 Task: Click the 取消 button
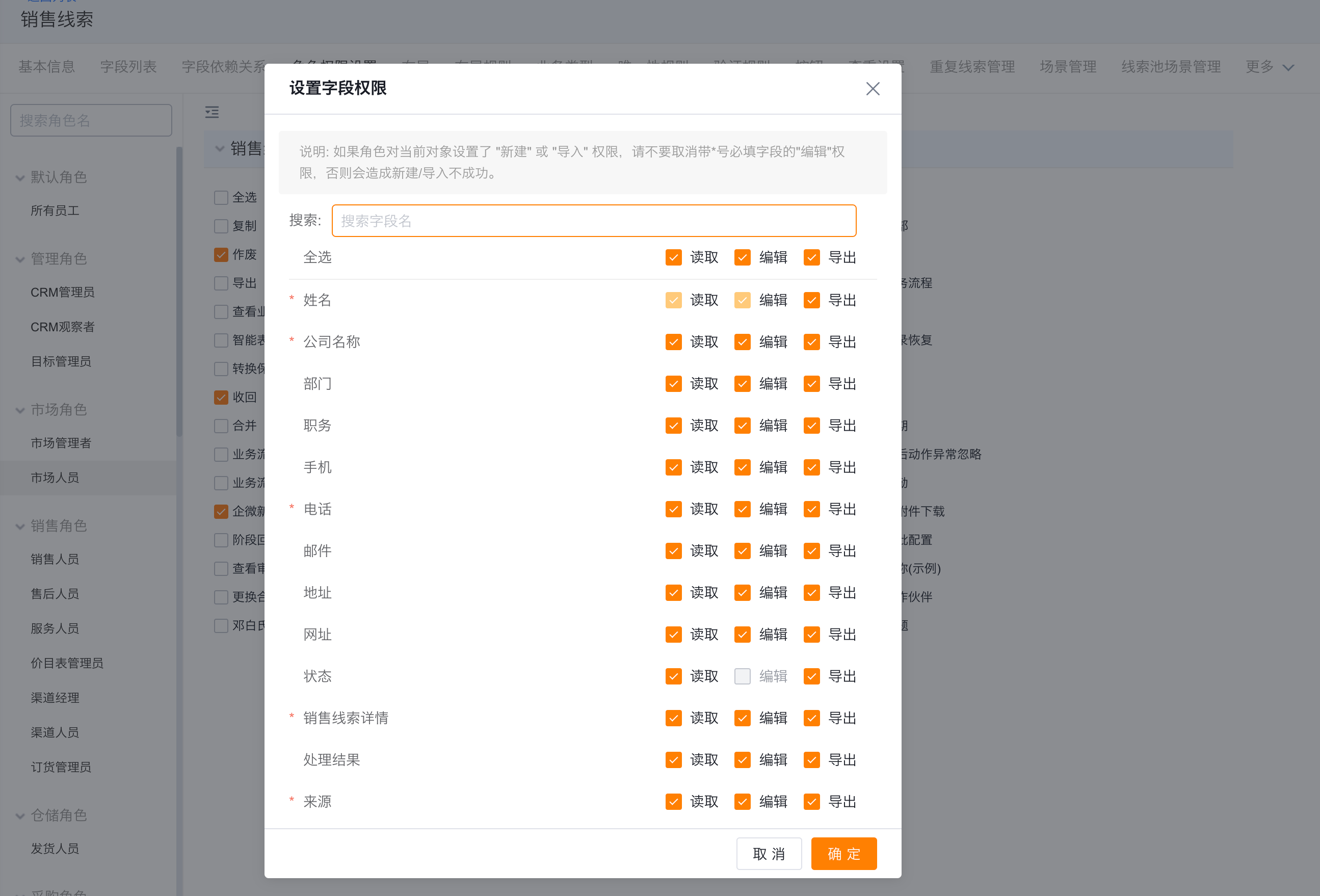pyautogui.click(x=769, y=853)
